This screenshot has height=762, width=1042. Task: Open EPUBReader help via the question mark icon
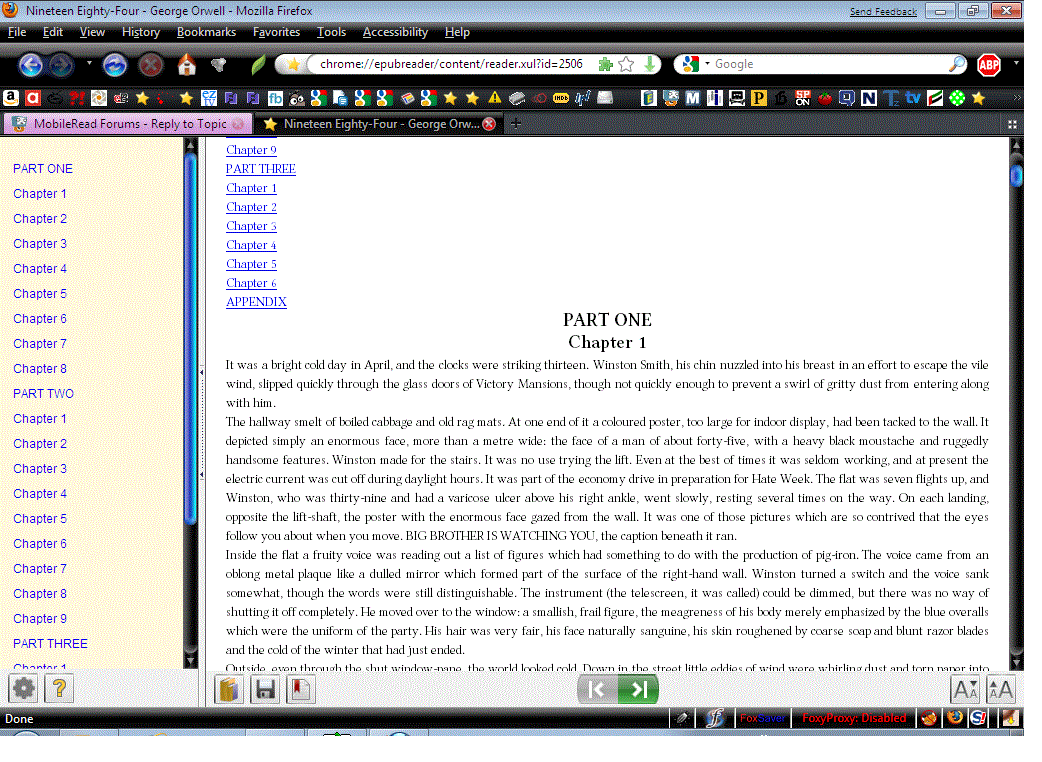coord(59,688)
